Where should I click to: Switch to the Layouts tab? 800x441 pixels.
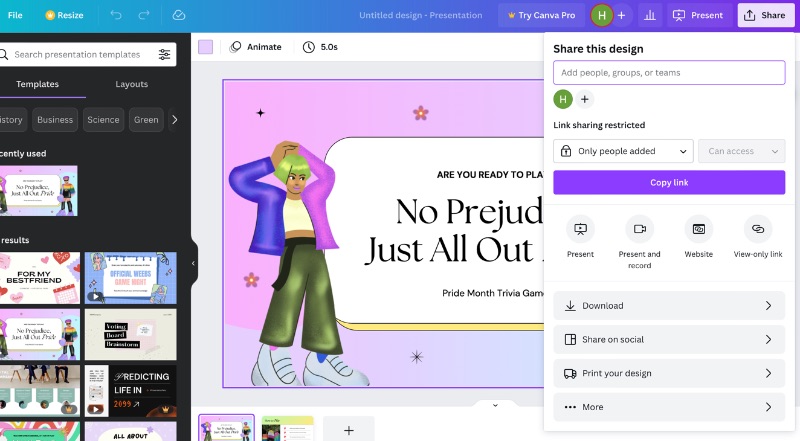(132, 84)
